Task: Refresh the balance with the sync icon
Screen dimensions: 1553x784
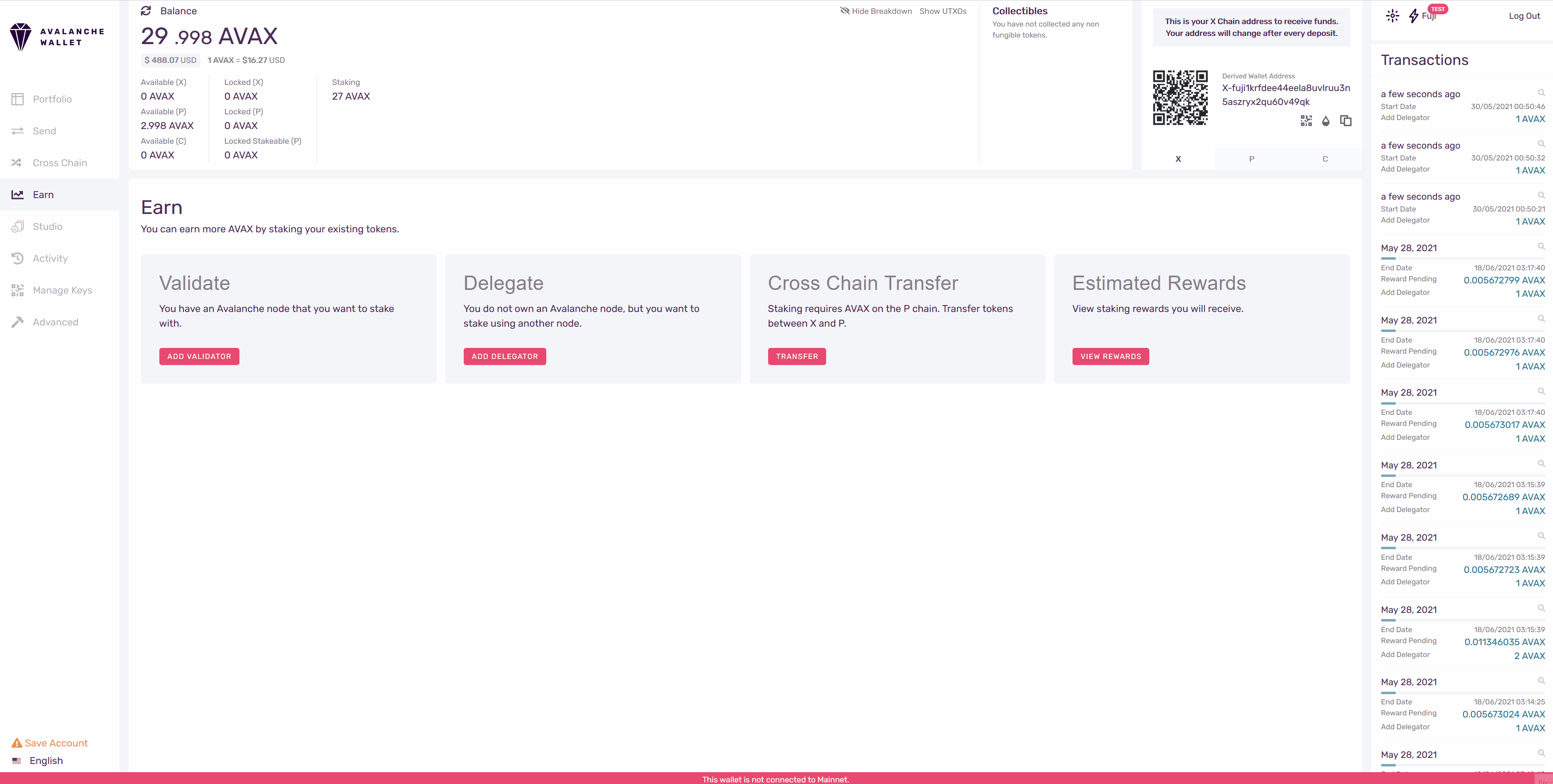Action: pyautogui.click(x=146, y=11)
